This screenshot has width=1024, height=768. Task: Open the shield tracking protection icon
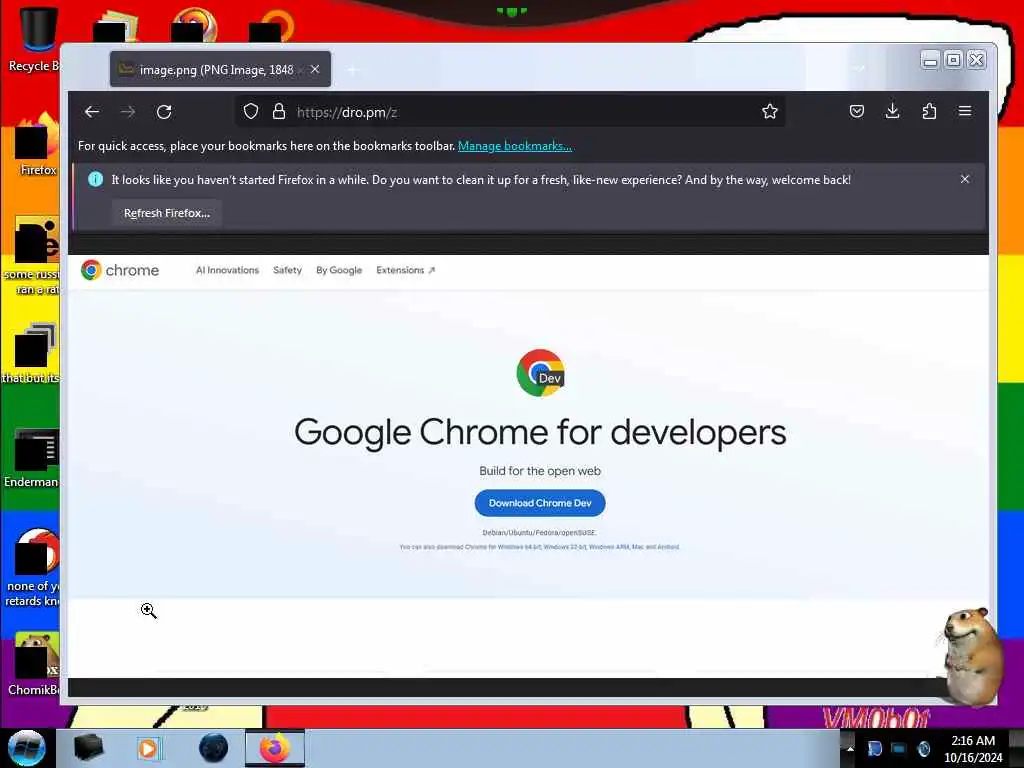251,112
